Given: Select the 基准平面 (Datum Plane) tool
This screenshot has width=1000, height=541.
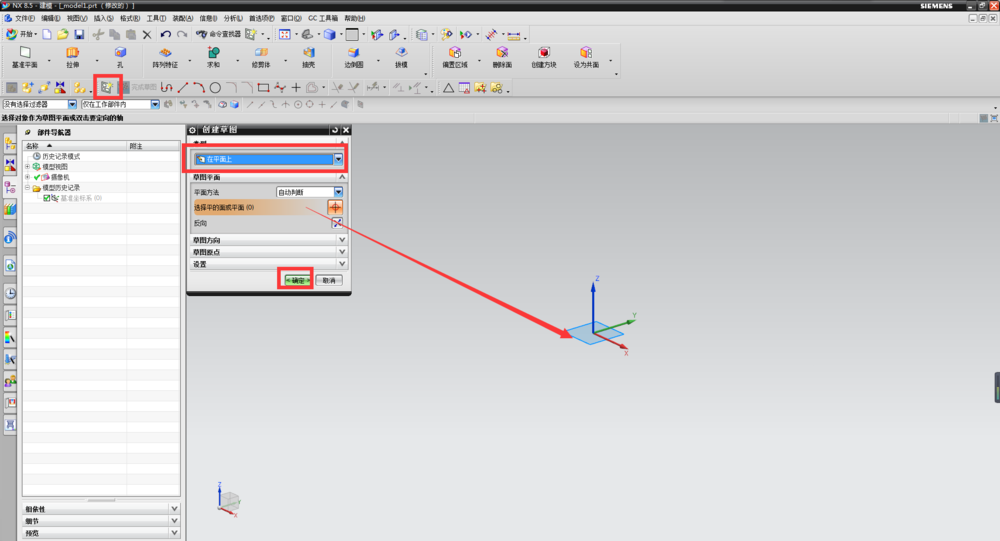Looking at the screenshot, I should pyautogui.click(x=25, y=57).
